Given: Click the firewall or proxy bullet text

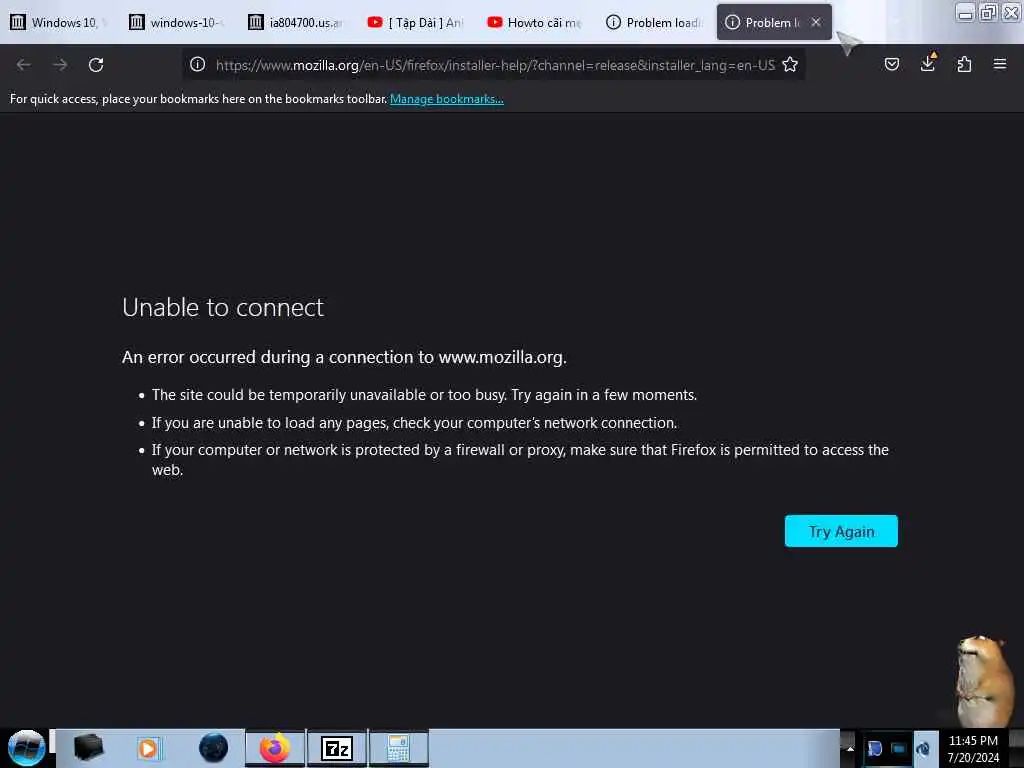Looking at the screenshot, I should (x=520, y=459).
